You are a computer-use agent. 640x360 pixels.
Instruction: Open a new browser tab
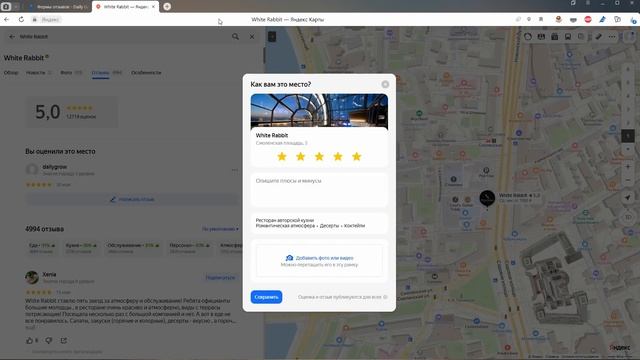coord(167,7)
